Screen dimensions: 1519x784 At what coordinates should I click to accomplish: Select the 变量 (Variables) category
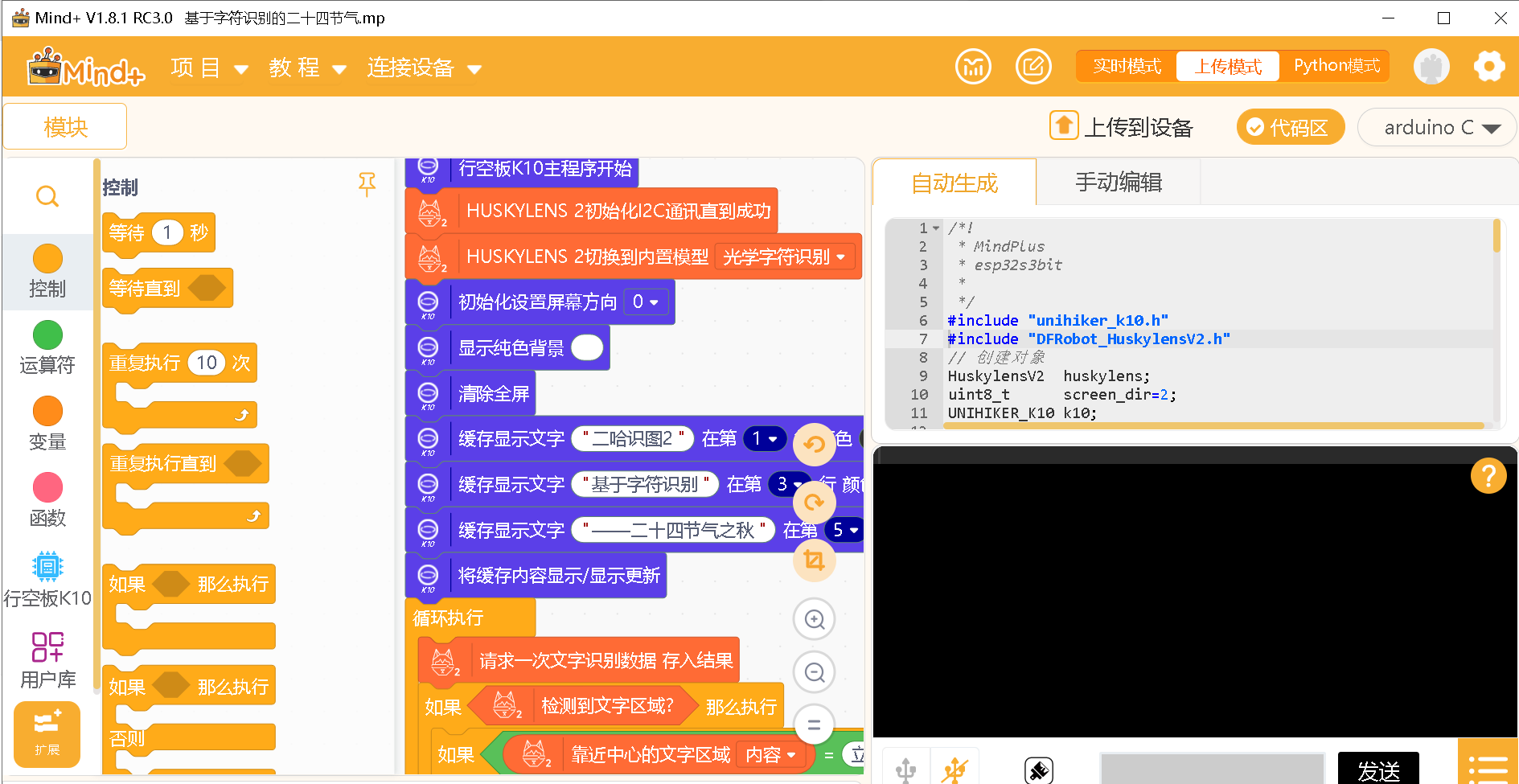47,425
